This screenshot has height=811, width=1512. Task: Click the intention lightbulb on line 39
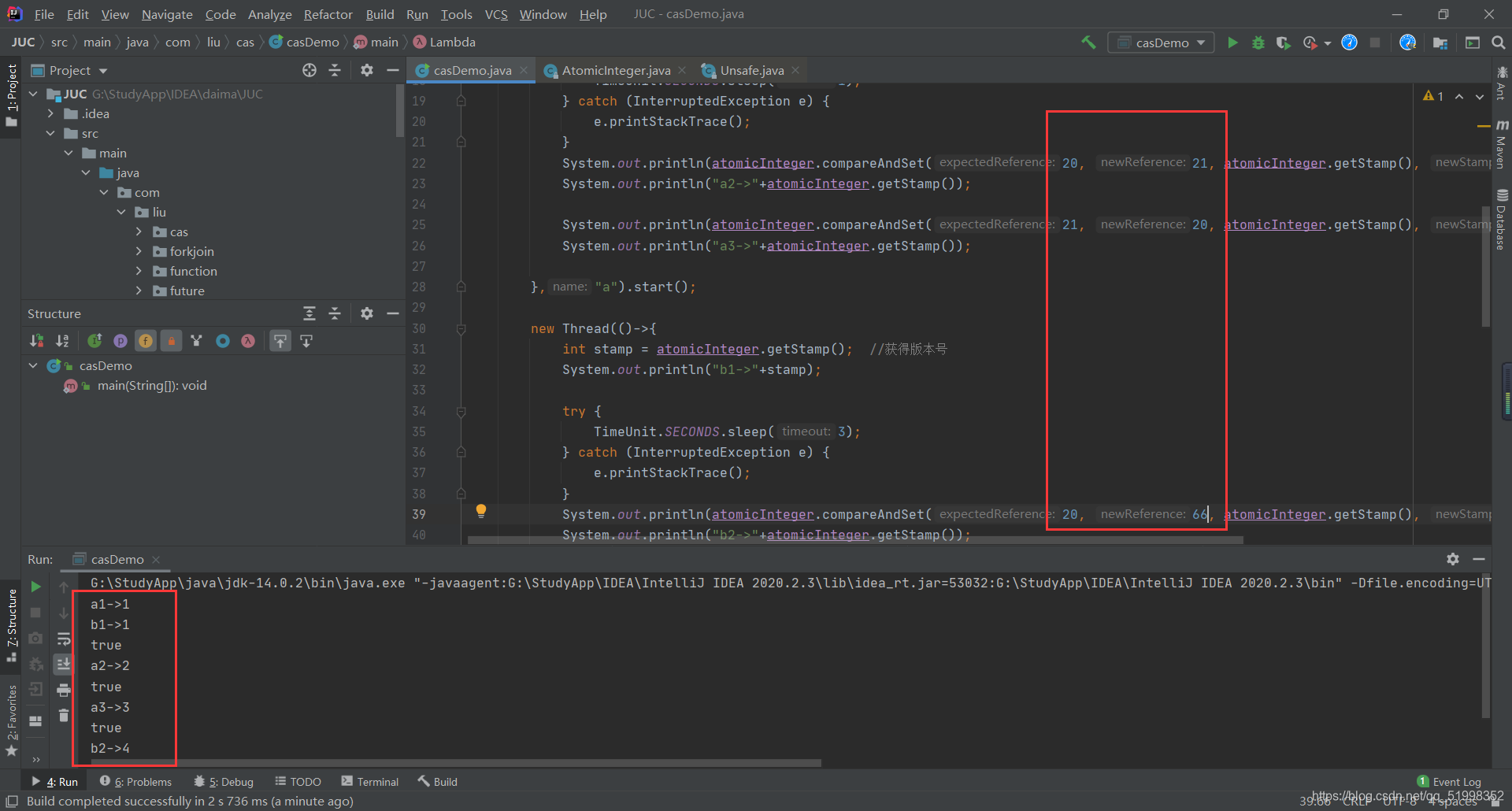(x=481, y=511)
